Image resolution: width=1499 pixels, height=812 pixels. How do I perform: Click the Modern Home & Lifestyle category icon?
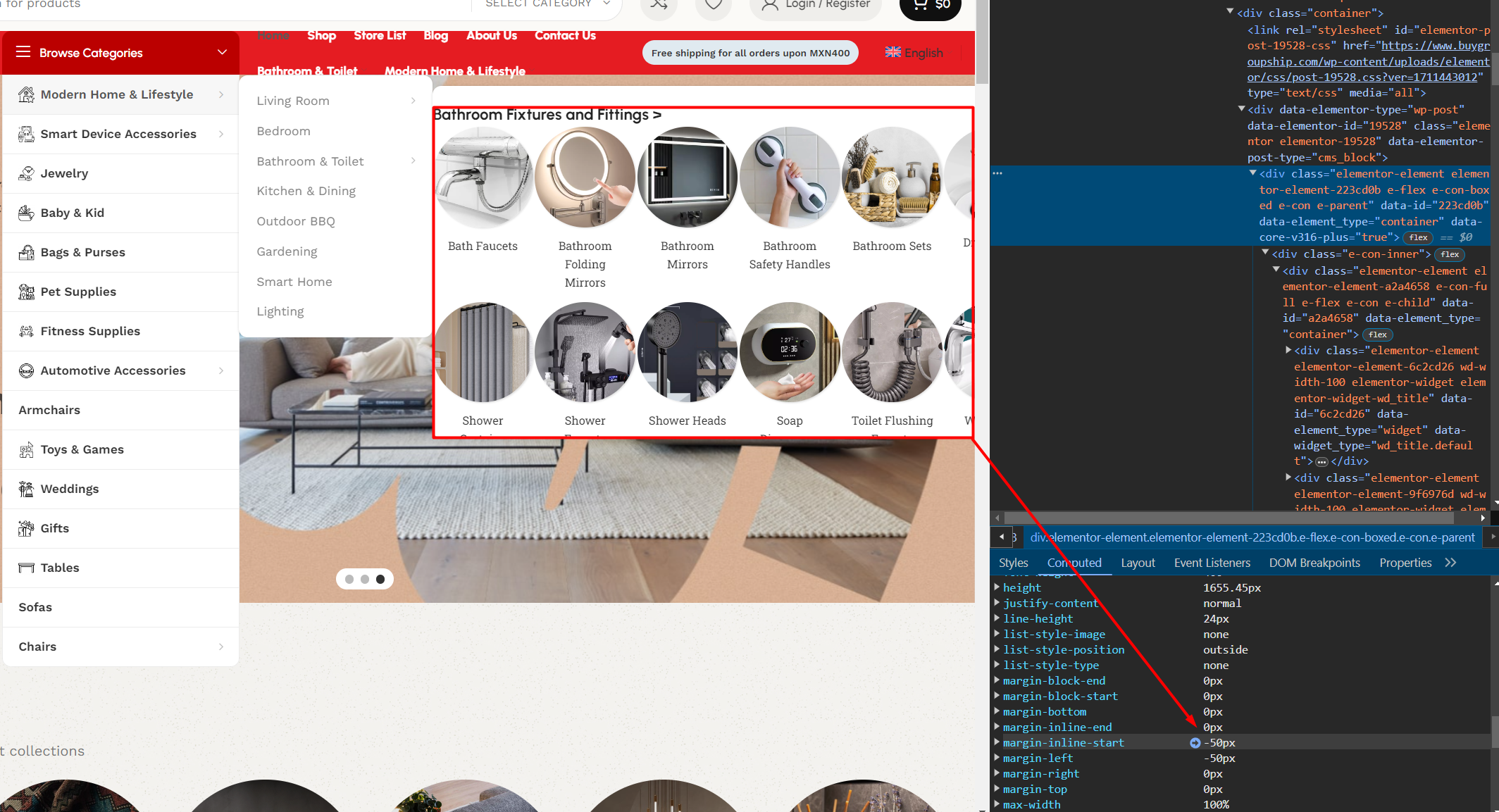click(26, 94)
